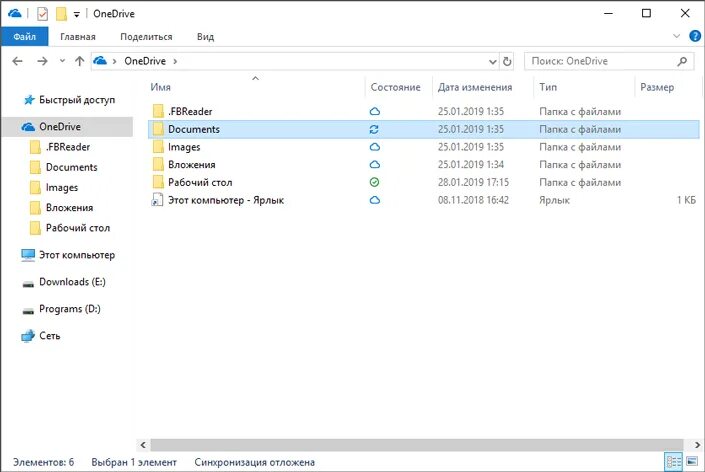Image resolution: width=705 pixels, height=472 pixels.
Task: Click the search magnifier icon
Action: click(682, 61)
